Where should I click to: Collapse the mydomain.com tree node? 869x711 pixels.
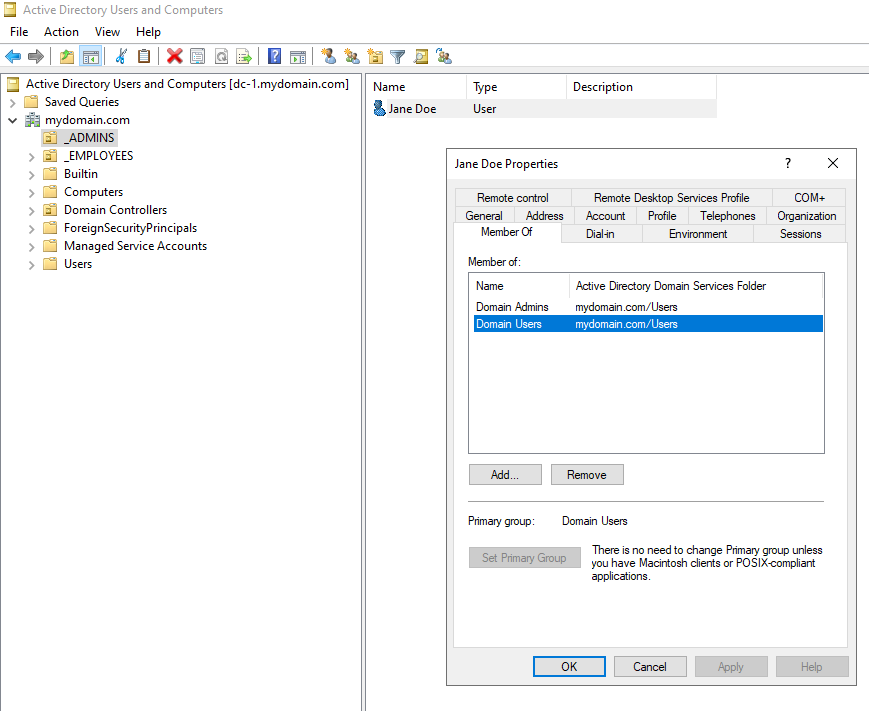pyautogui.click(x=13, y=120)
